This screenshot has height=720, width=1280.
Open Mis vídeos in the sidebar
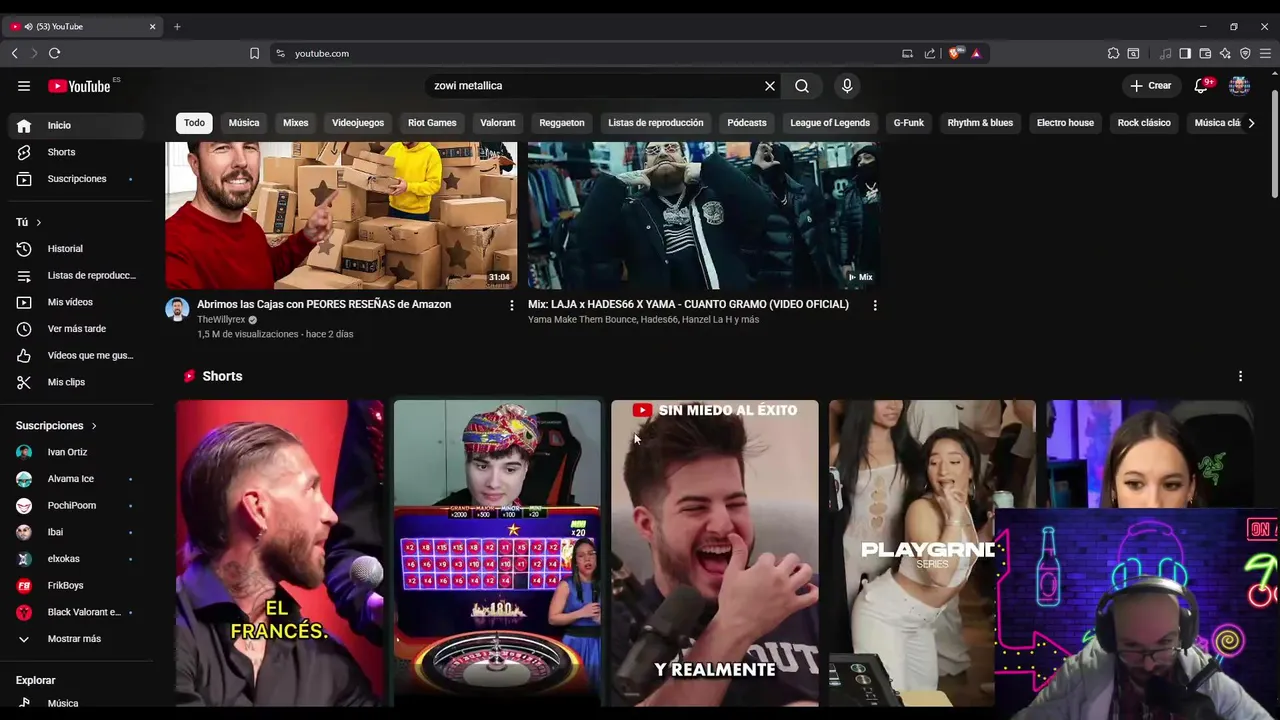pos(76,302)
